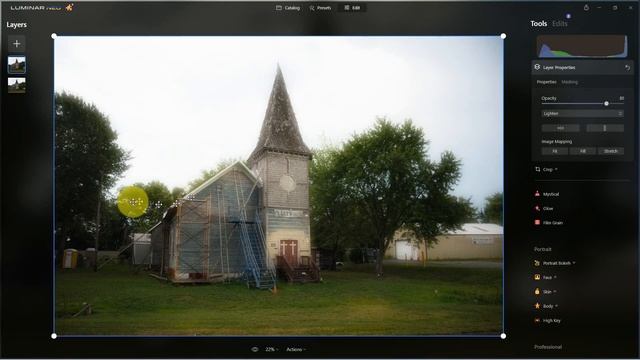Click the "Image Mapping" label
The width and height of the screenshot is (640, 360).
coord(556,142)
